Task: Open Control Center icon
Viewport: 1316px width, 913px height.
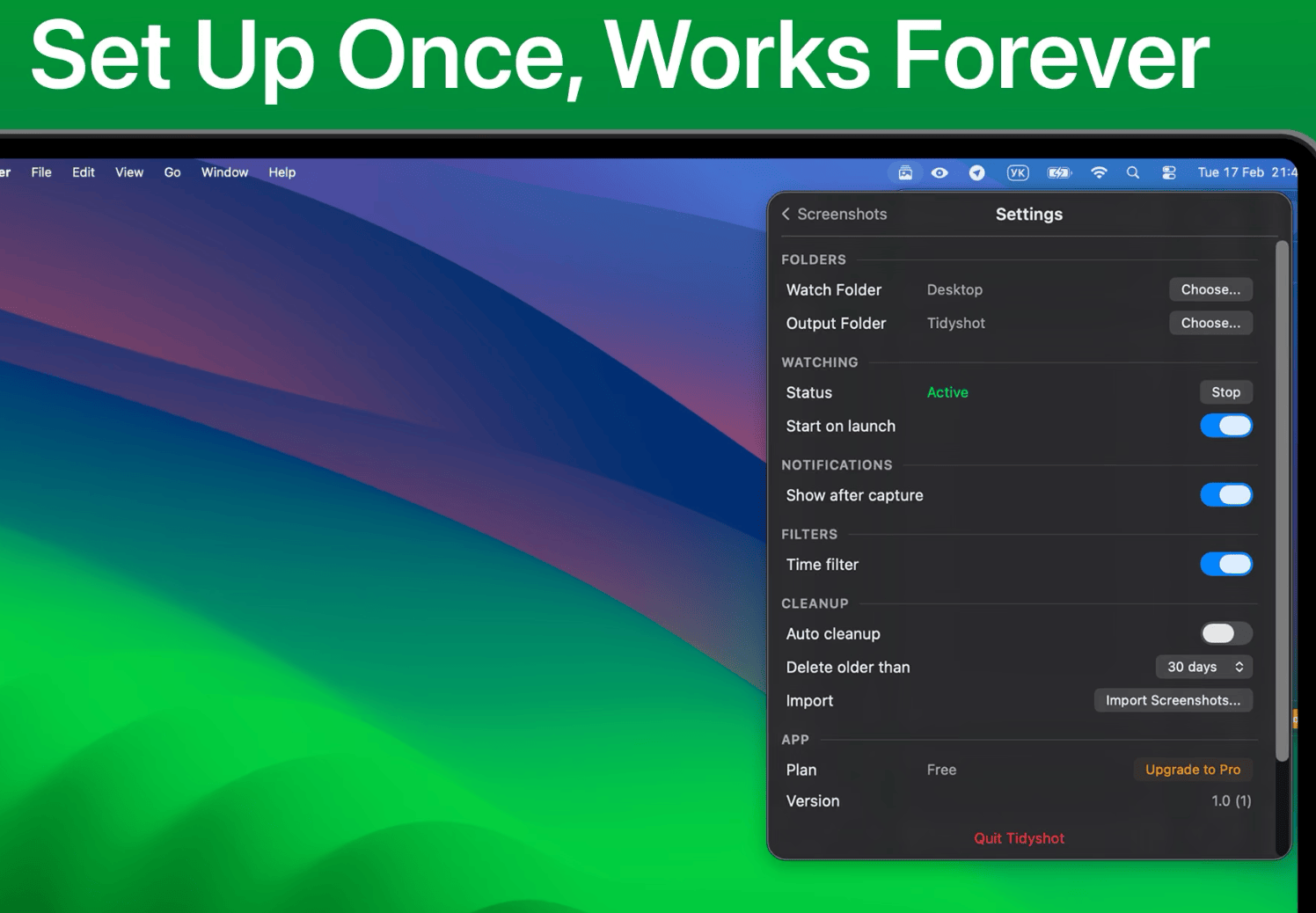Action: (x=1168, y=172)
